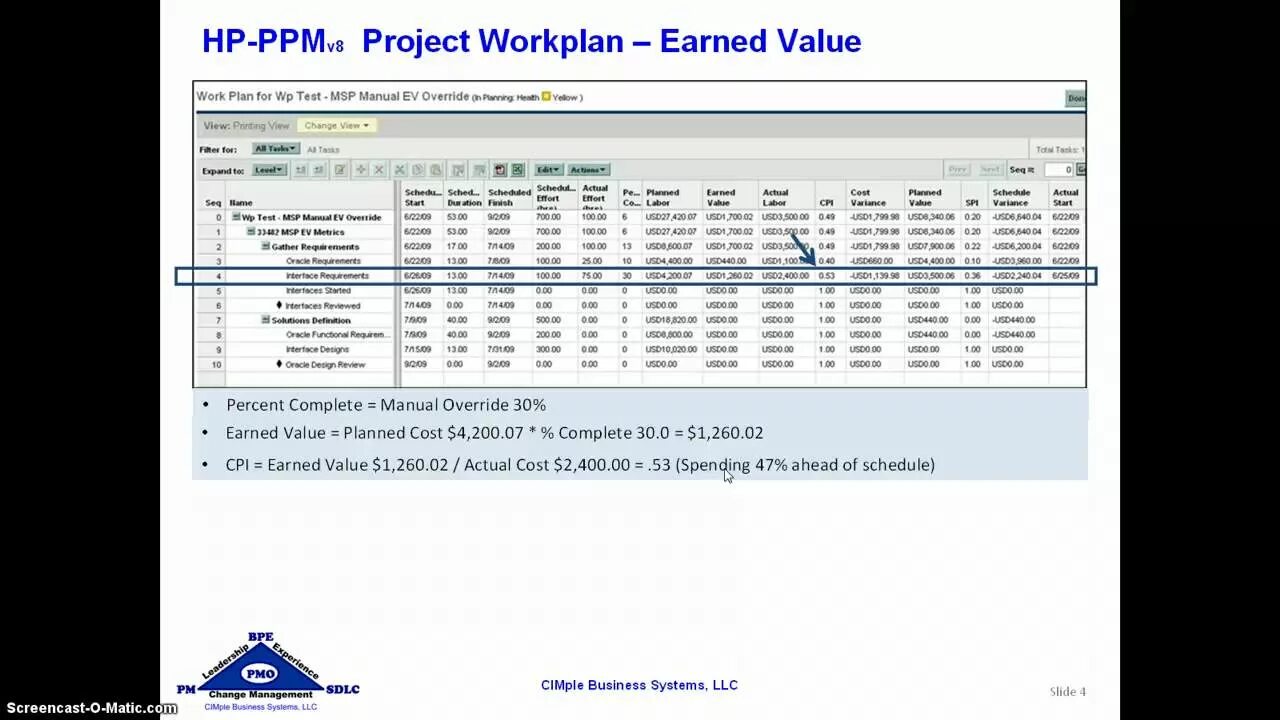Screen dimensions: 1280x720
Task: Select the Cut task icon
Action: point(399,170)
